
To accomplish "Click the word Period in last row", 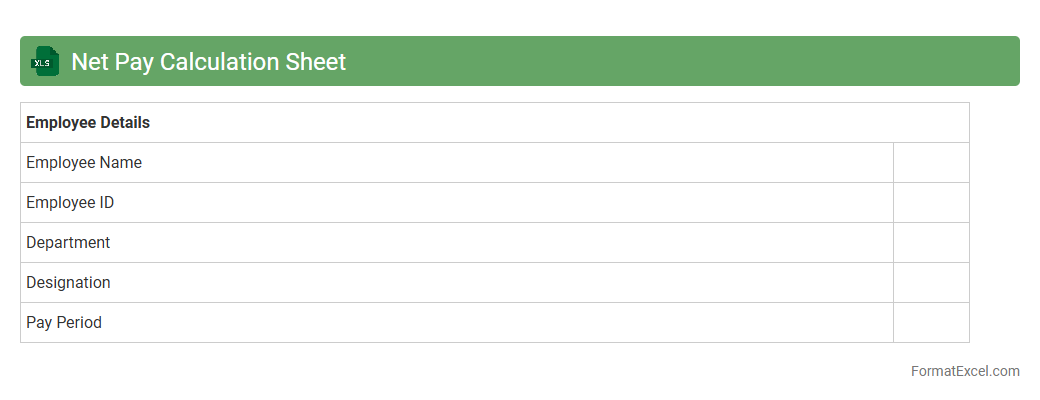I will 78,323.
